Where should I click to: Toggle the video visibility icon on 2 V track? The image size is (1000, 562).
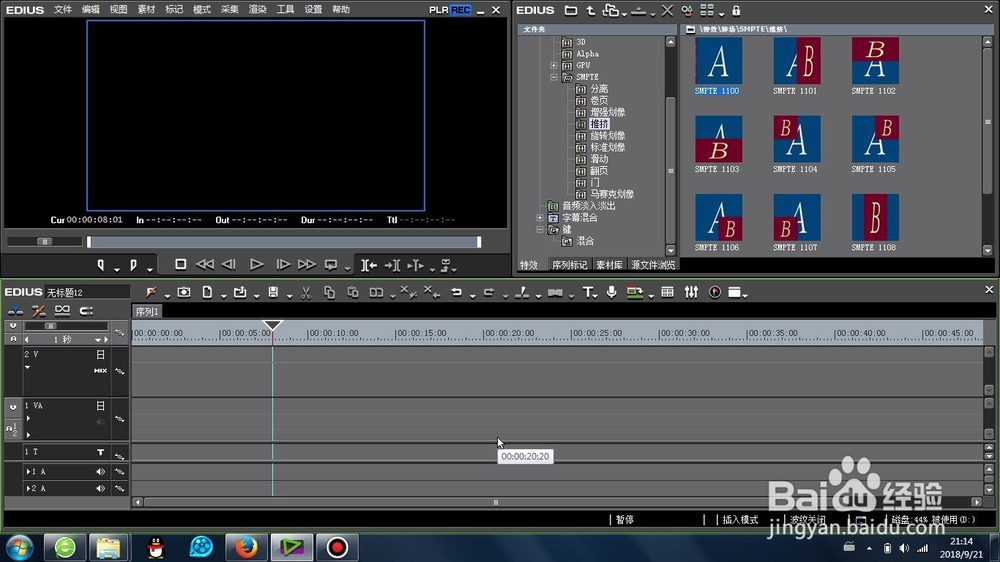tap(100, 354)
